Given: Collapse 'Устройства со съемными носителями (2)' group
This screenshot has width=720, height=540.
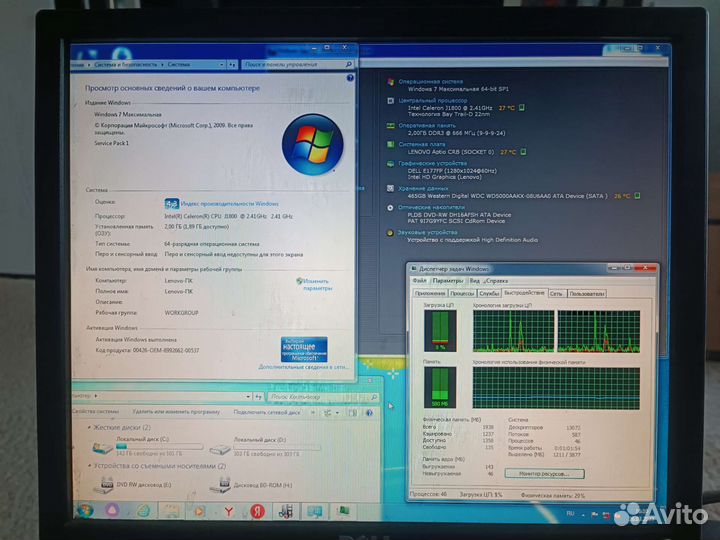Looking at the screenshot, I should tap(89, 466).
